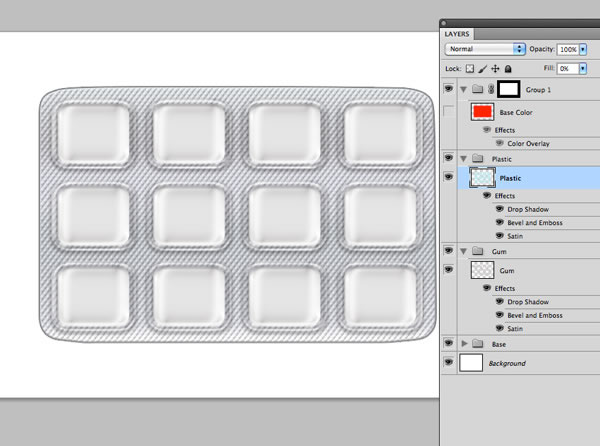Screen dimensions: 600x446
Task: Hide the selected Plastic layer
Action: 448,177
